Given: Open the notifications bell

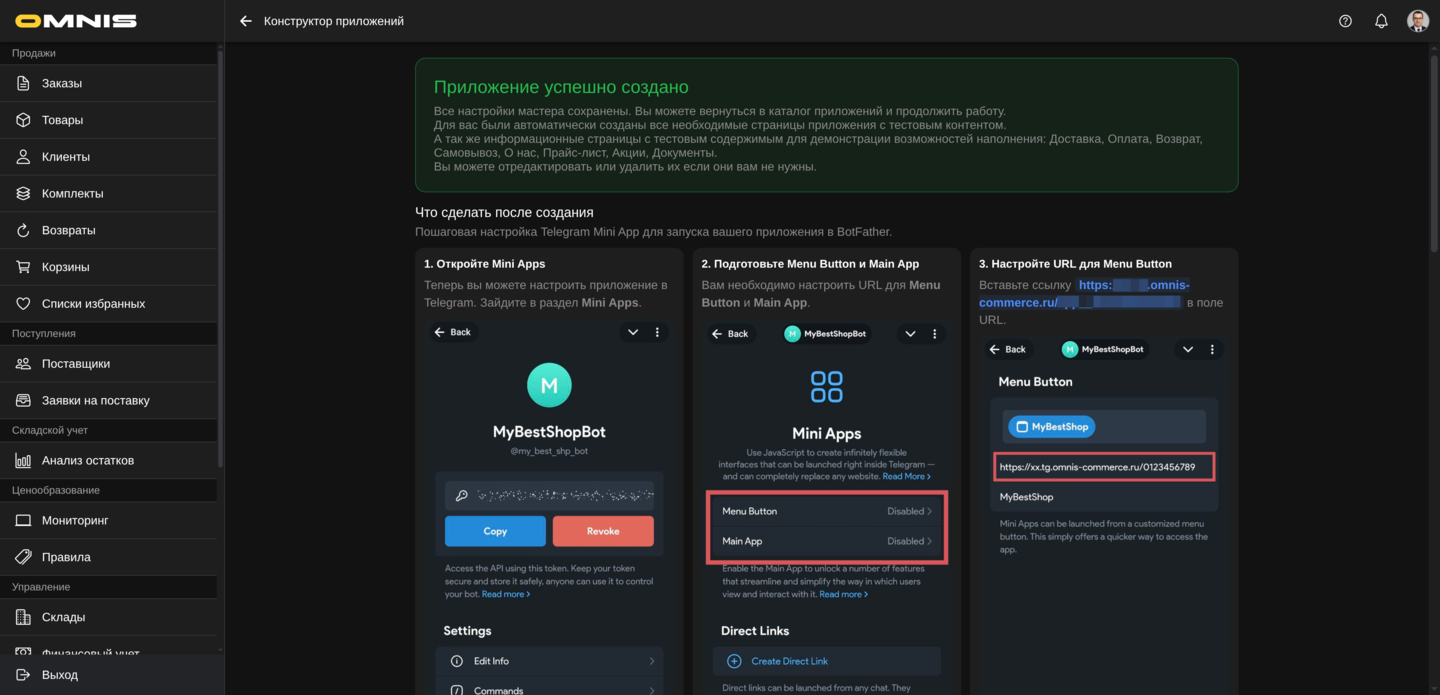Looking at the screenshot, I should coord(1381,21).
